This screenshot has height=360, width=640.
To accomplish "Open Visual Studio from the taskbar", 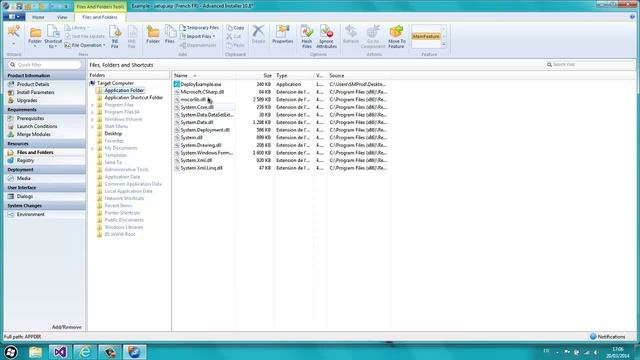I will pos(60,352).
